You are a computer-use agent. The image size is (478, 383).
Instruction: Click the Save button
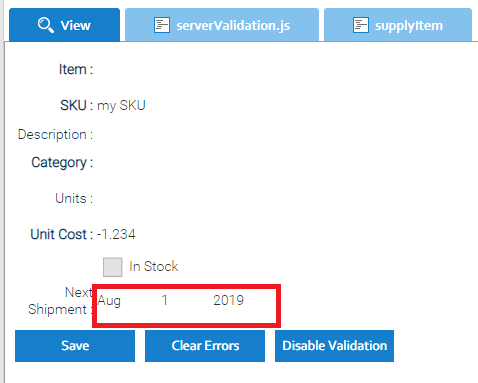[75, 346]
